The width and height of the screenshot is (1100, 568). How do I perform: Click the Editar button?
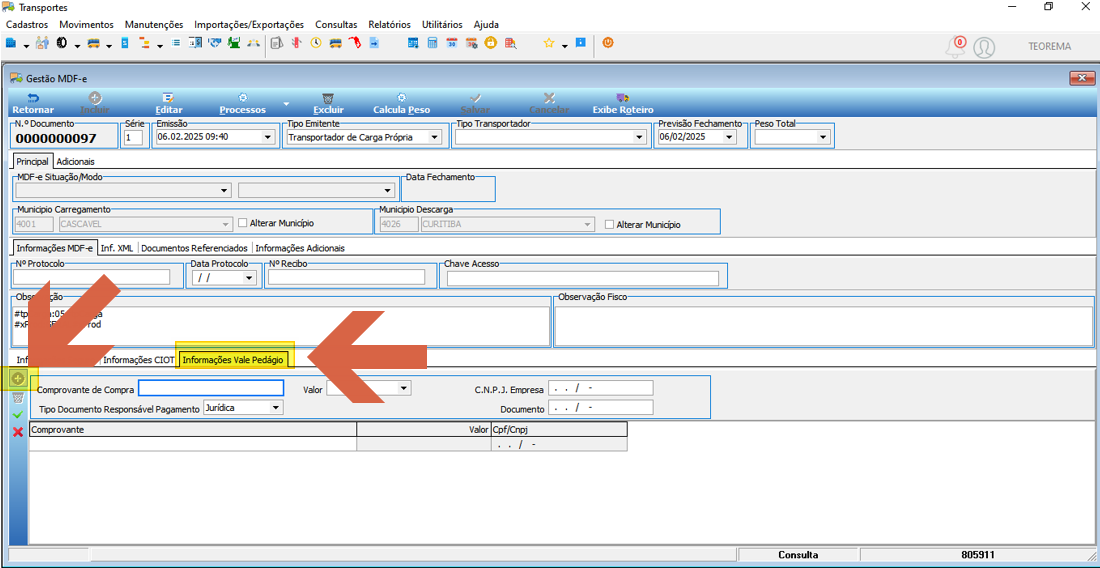[x=169, y=104]
